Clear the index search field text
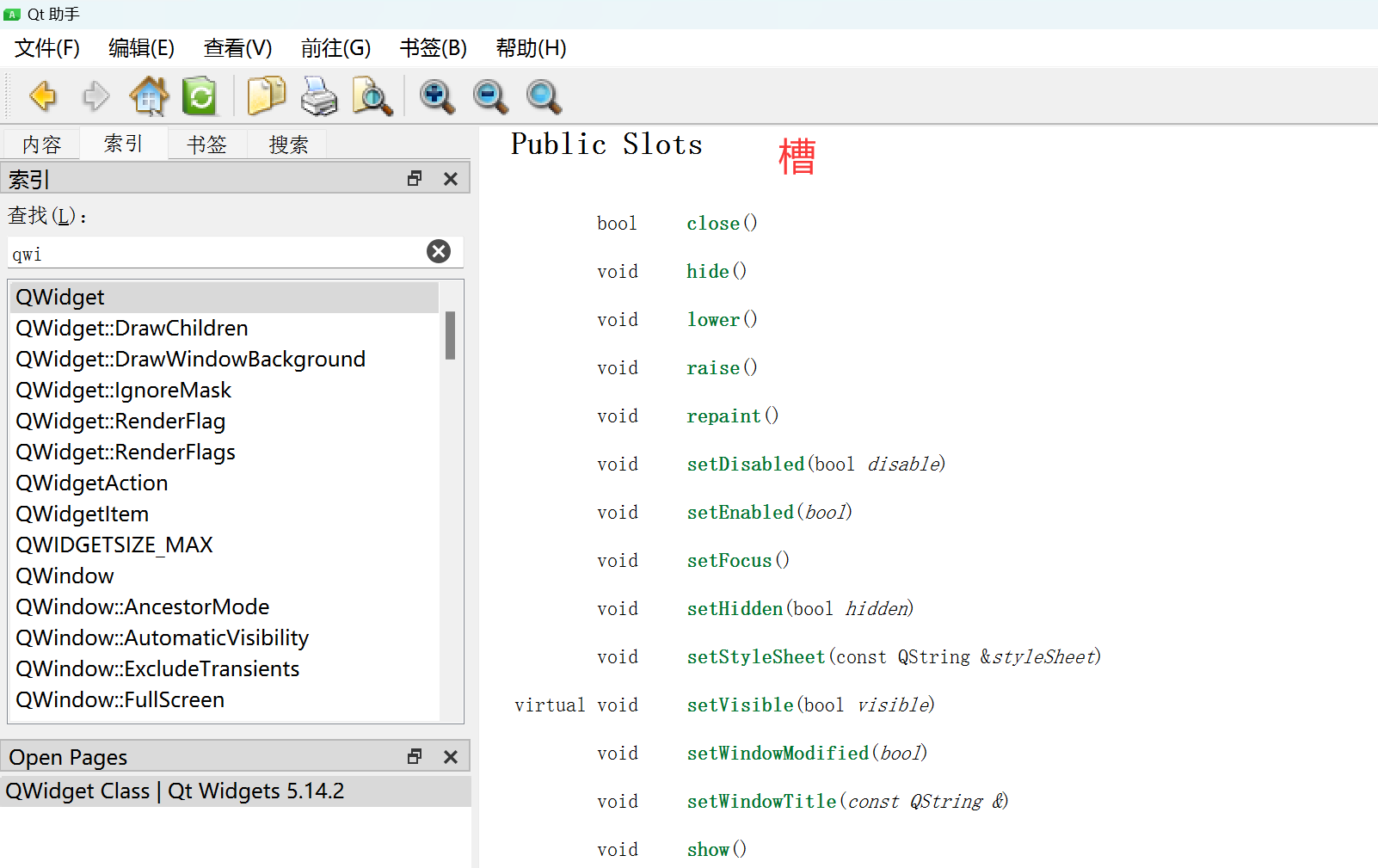The image size is (1378, 868). pos(439,251)
